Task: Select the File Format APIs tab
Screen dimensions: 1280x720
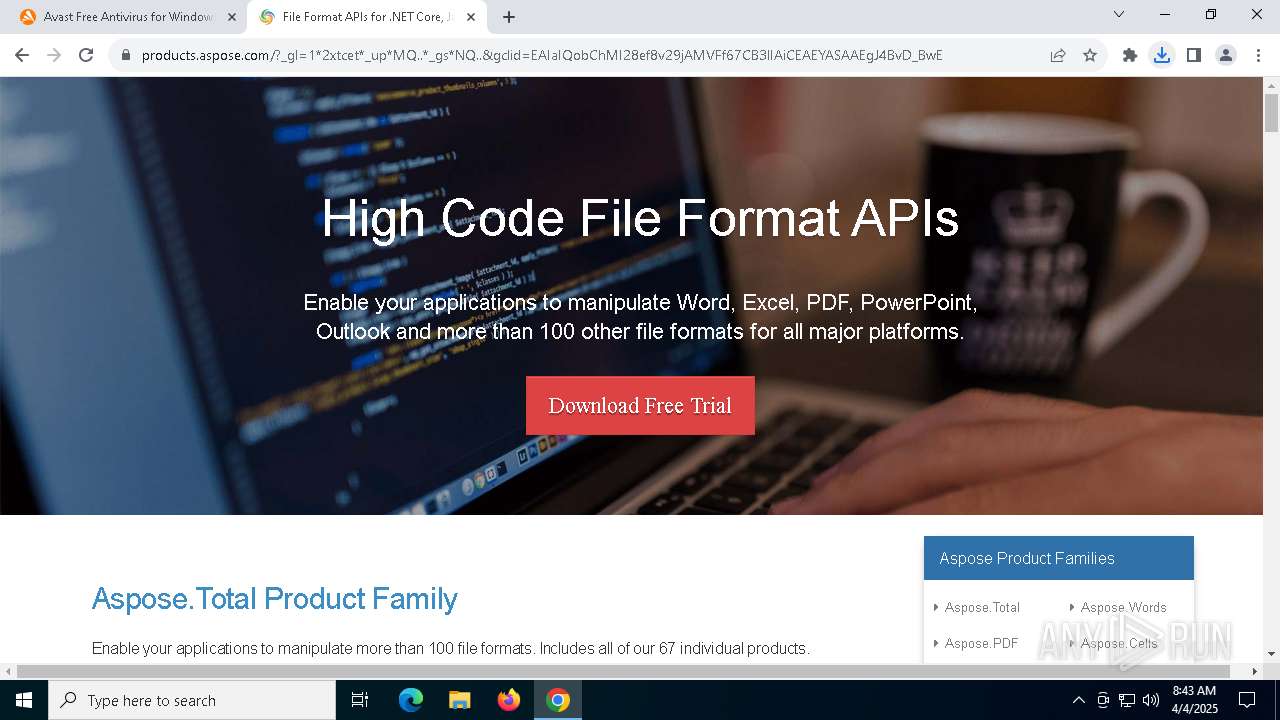Action: point(367,17)
